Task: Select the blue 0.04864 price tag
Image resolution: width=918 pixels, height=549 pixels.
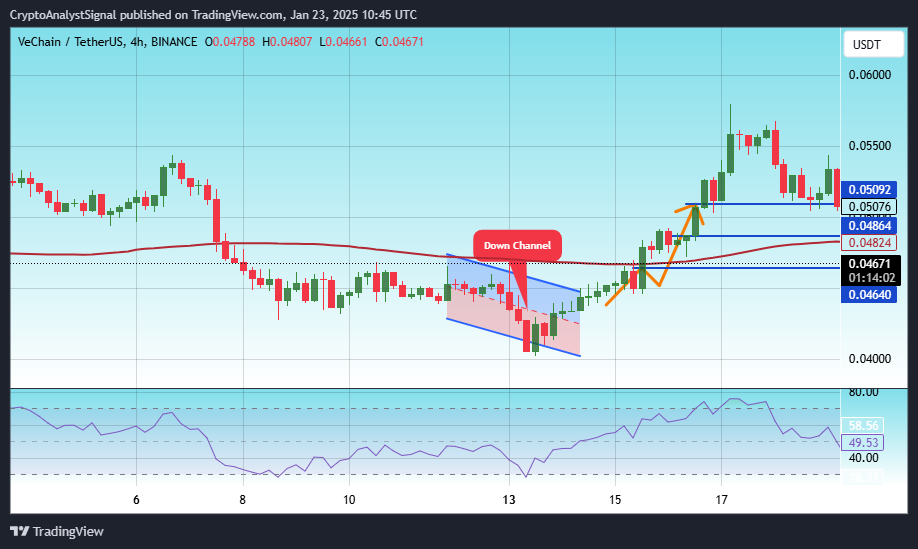Action: point(869,226)
